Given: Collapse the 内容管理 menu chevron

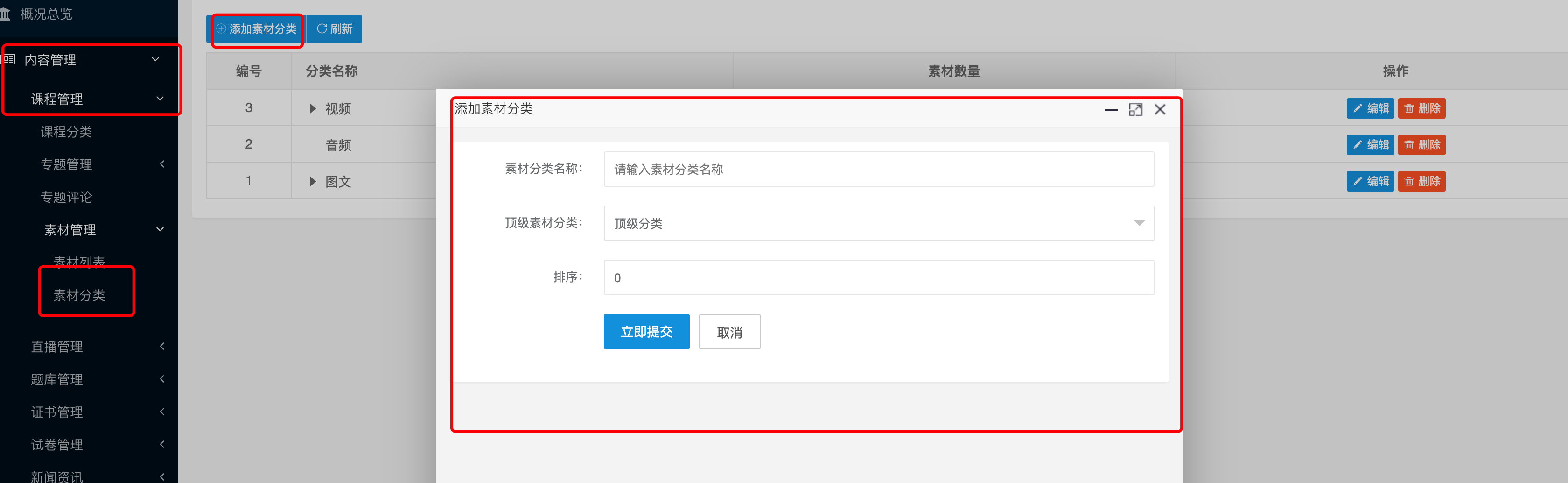Looking at the screenshot, I should click(155, 60).
